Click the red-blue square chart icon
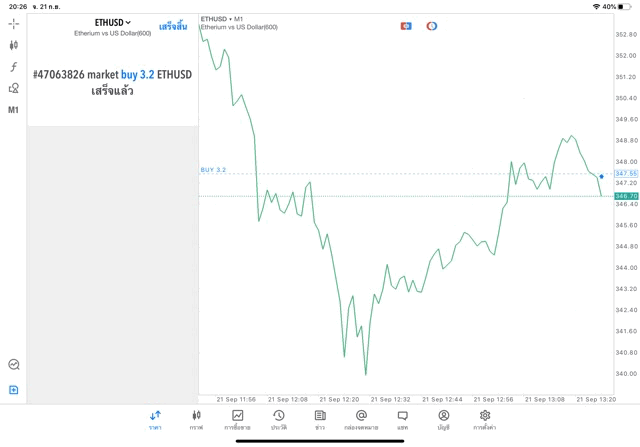This screenshot has width=640, height=447. tap(406, 26)
